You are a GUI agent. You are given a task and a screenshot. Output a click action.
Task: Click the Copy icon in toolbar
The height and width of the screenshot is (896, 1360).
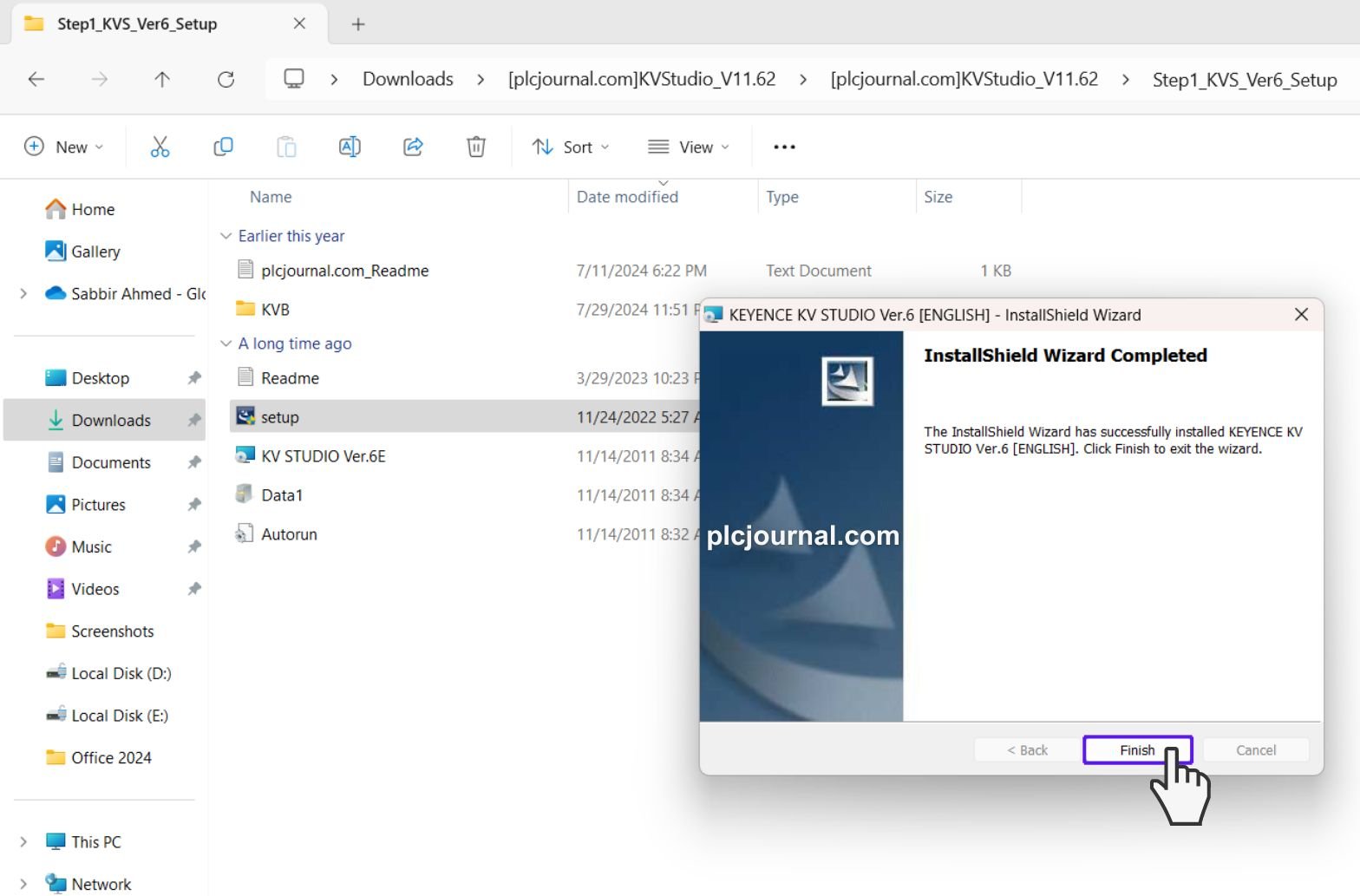[x=223, y=147]
